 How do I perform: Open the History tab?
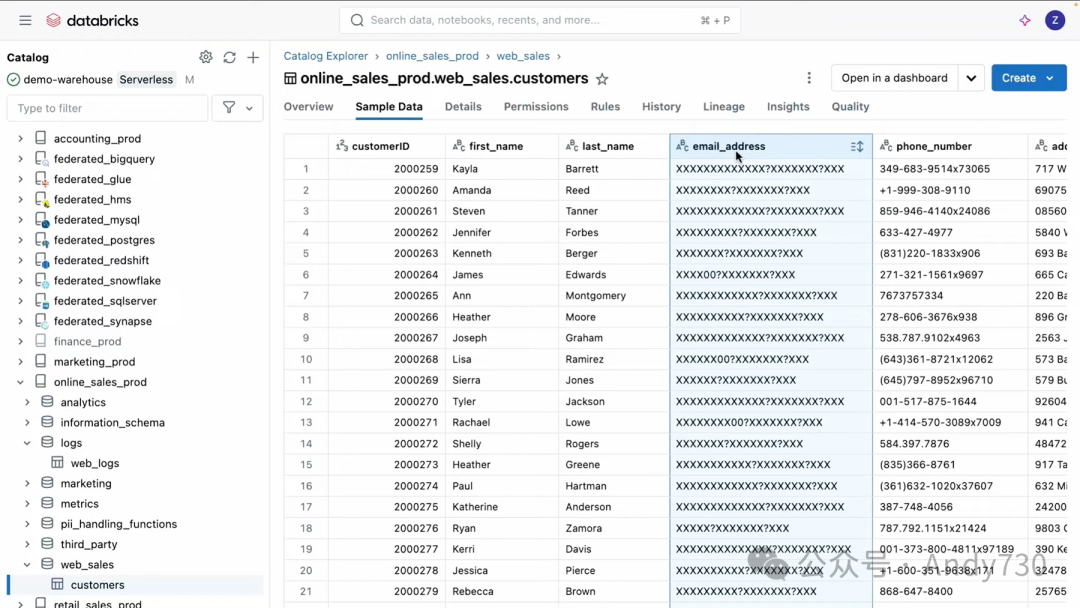pos(661,107)
